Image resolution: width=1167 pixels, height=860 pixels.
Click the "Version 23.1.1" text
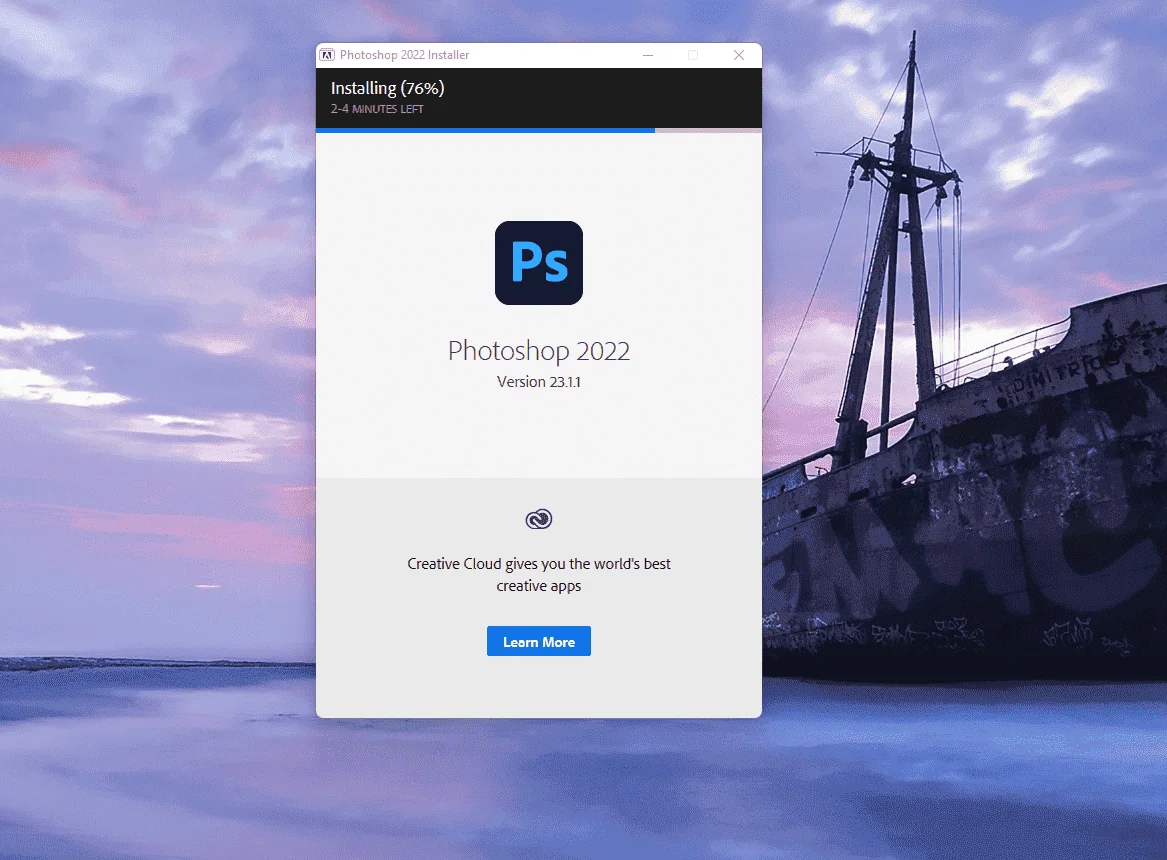(x=539, y=382)
